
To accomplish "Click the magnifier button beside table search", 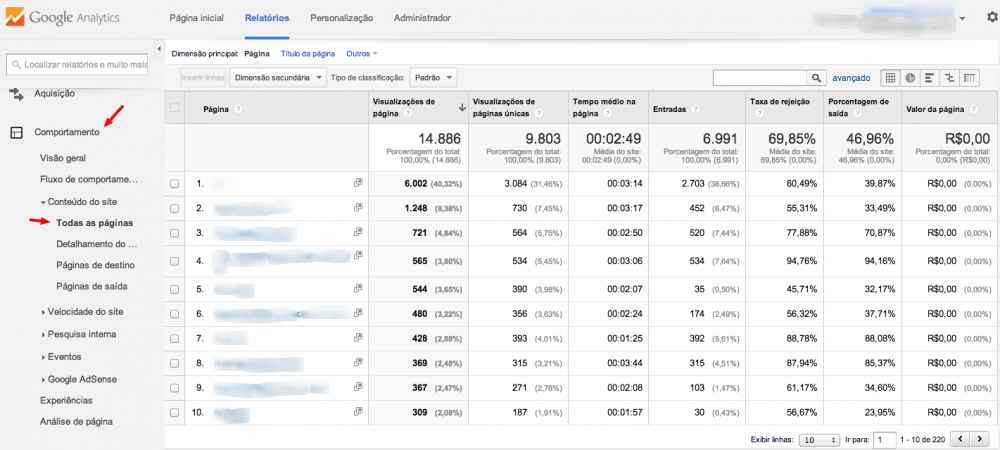I will click(x=818, y=77).
